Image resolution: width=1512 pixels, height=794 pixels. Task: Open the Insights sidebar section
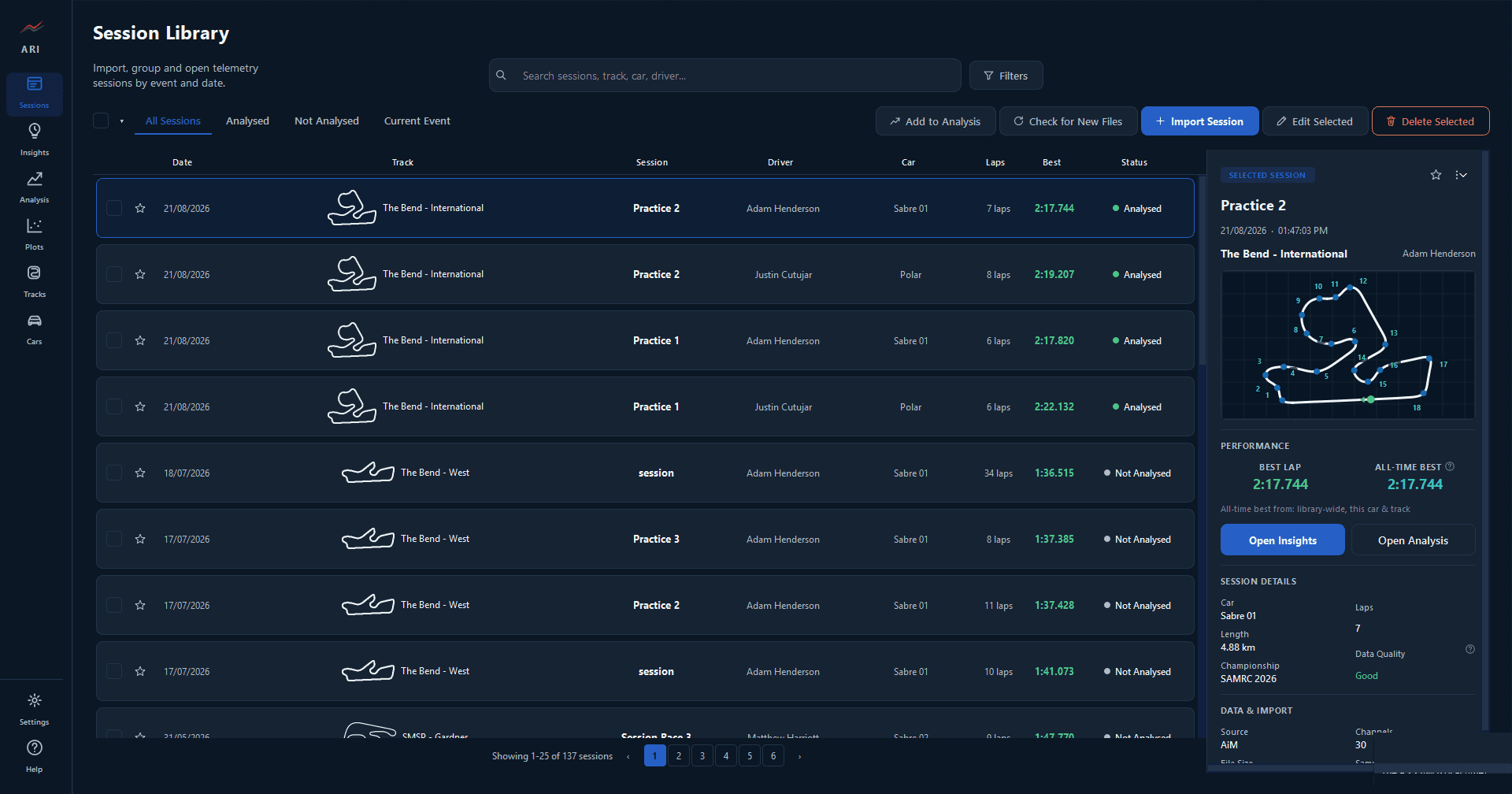[x=35, y=141]
